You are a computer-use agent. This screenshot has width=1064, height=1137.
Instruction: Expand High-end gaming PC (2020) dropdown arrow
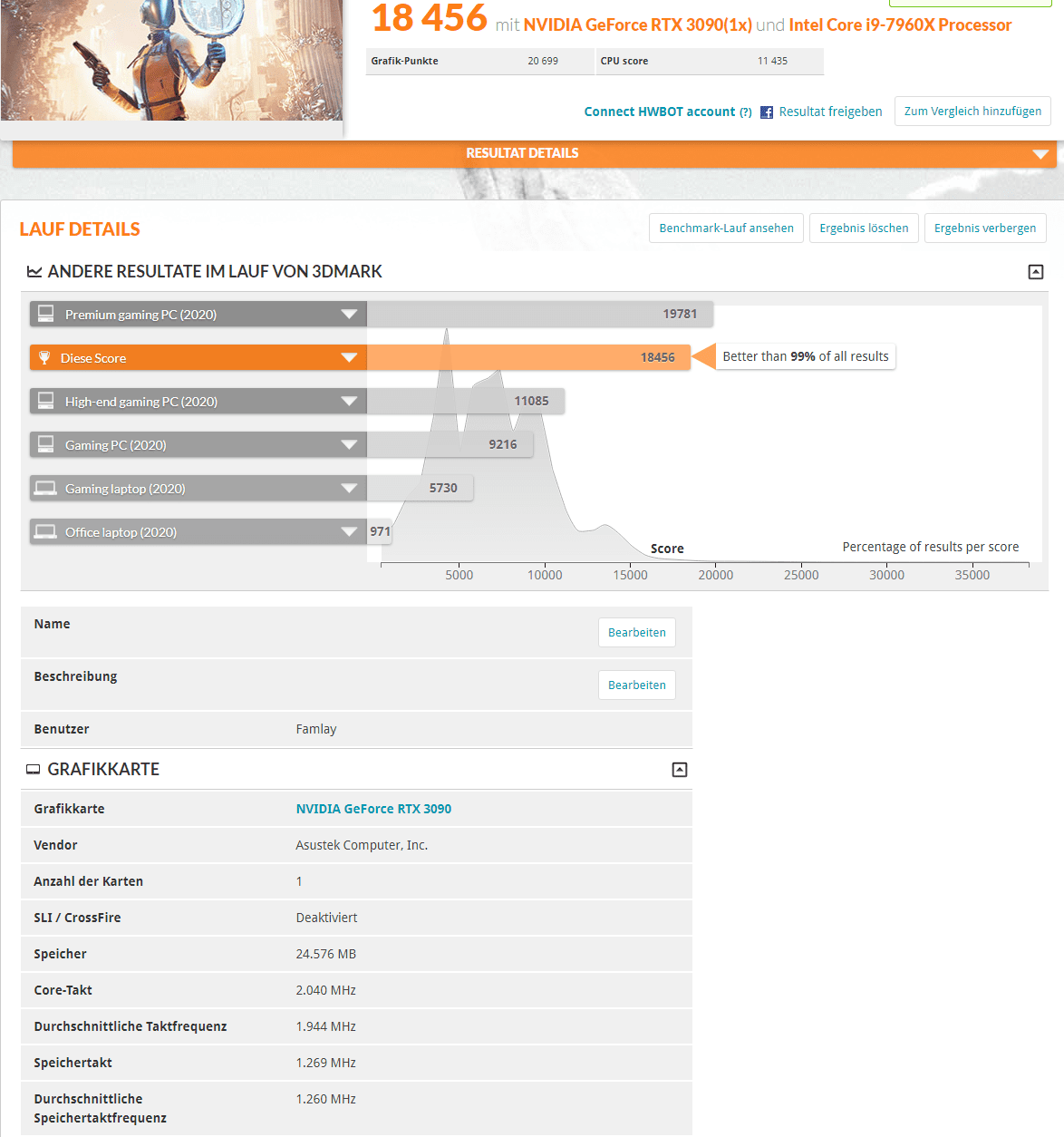pos(349,401)
